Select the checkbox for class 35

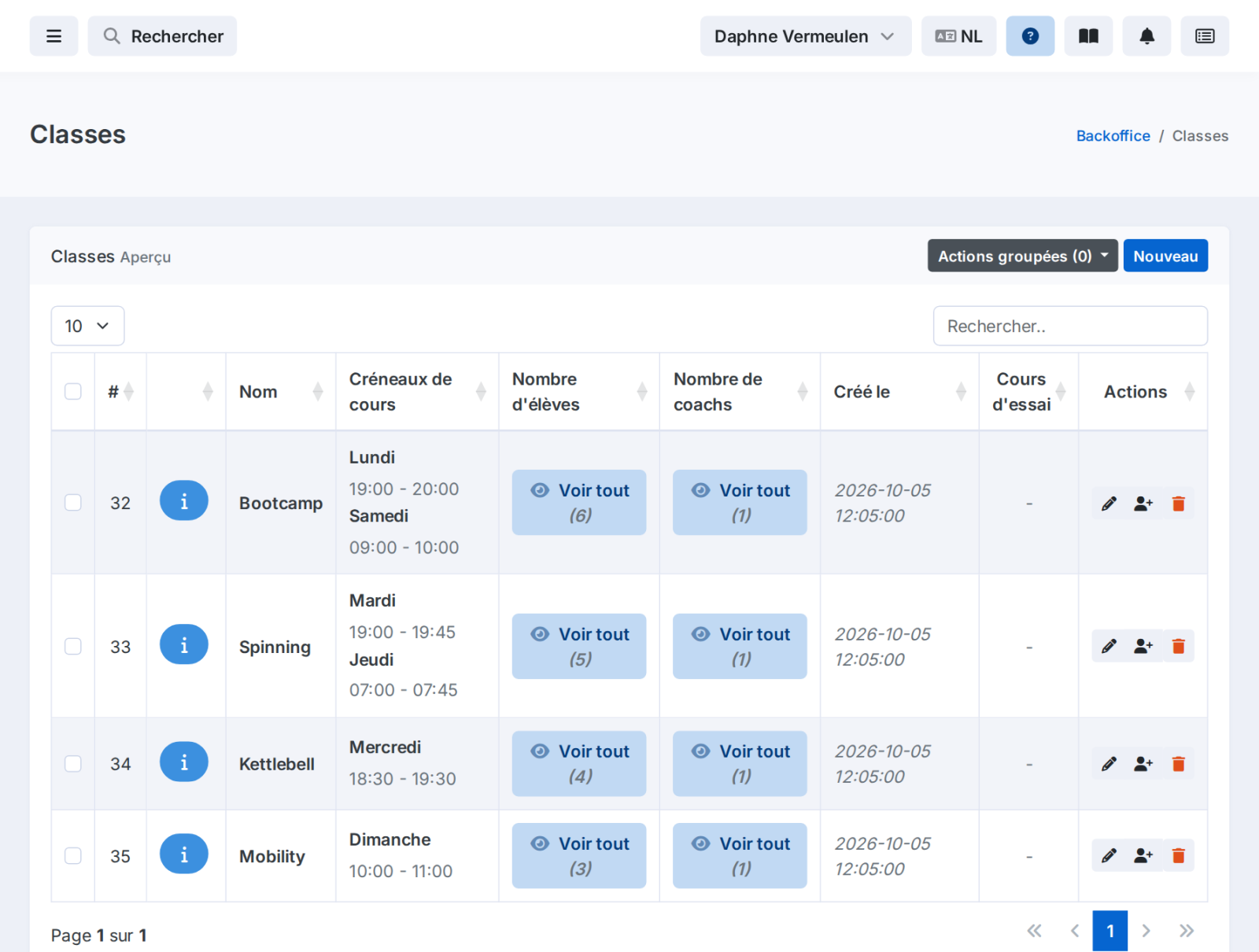73,856
